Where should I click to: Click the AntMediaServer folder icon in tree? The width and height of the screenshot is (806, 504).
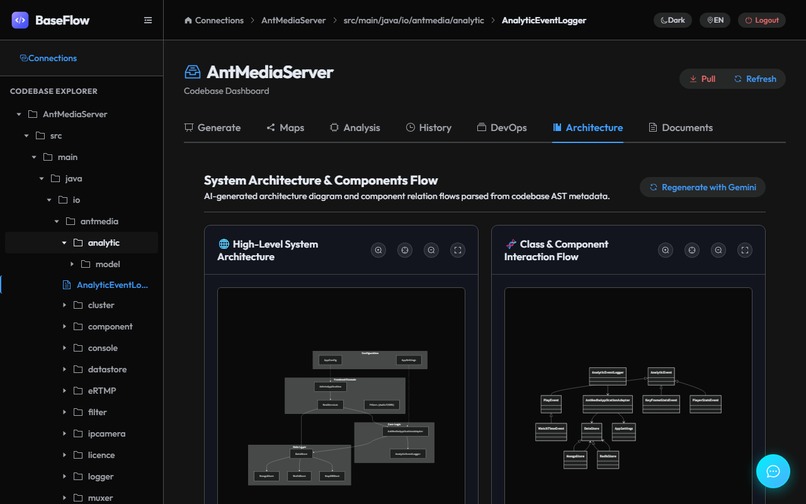pos(32,114)
